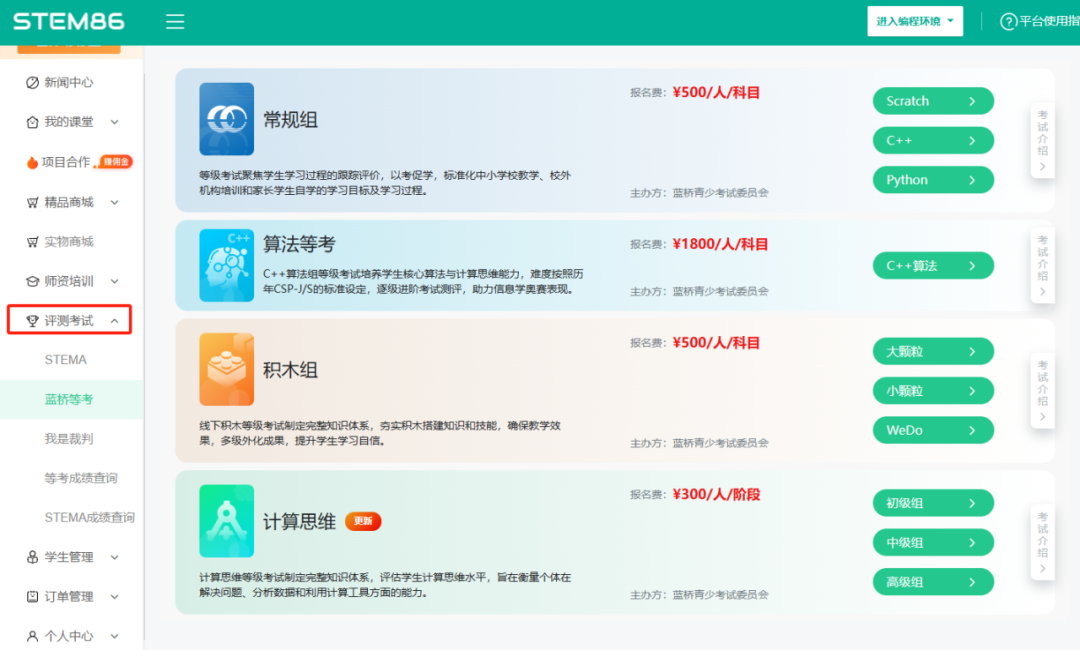Click the Scratch exam button

(933, 101)
